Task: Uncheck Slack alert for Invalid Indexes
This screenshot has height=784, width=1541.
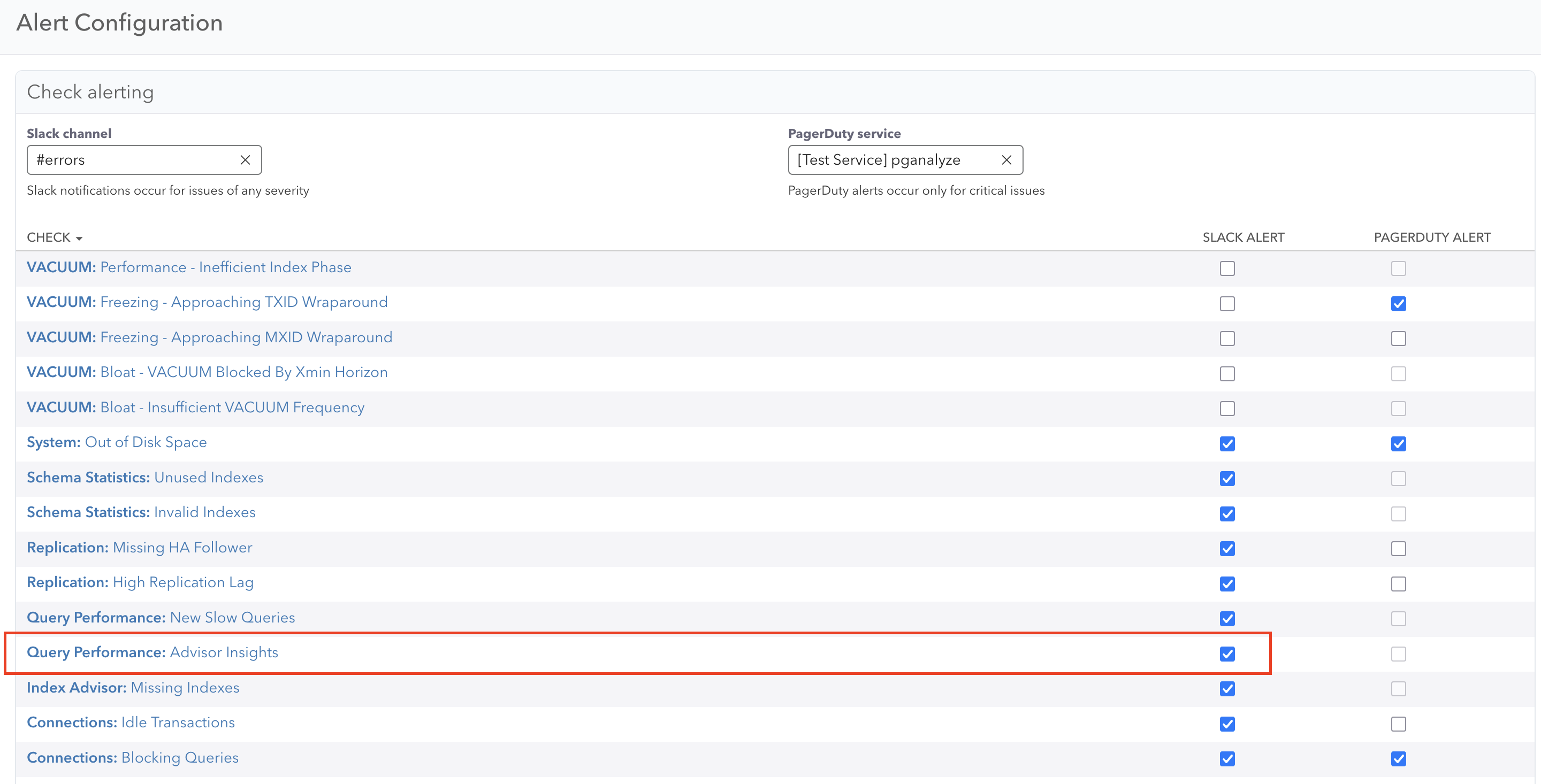Action: pos(1227,514)
